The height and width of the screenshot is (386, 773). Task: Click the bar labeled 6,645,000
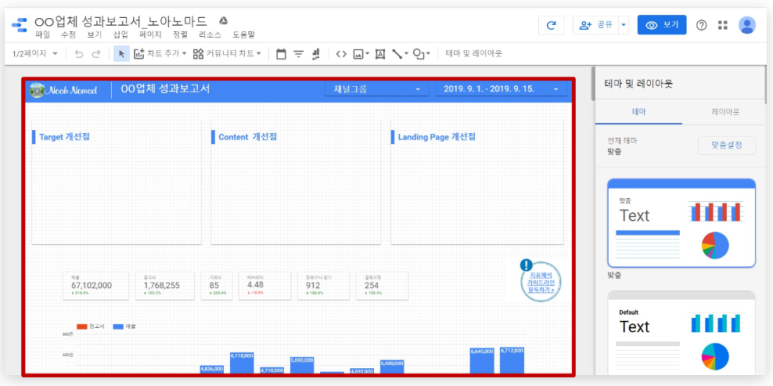(x=482, y=360)
